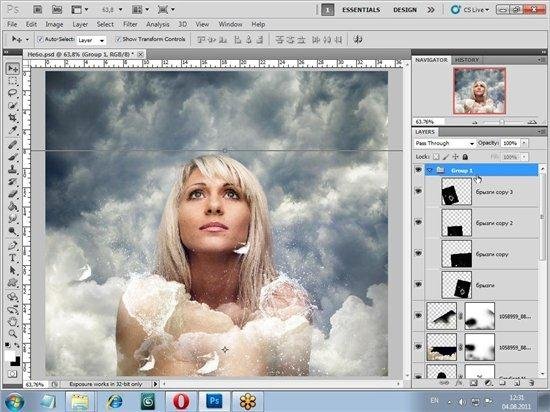Image resolution: width=550 pixels, height=412 pixels.
Task: Select the Brush tool
Action: [x=13, y=157]
